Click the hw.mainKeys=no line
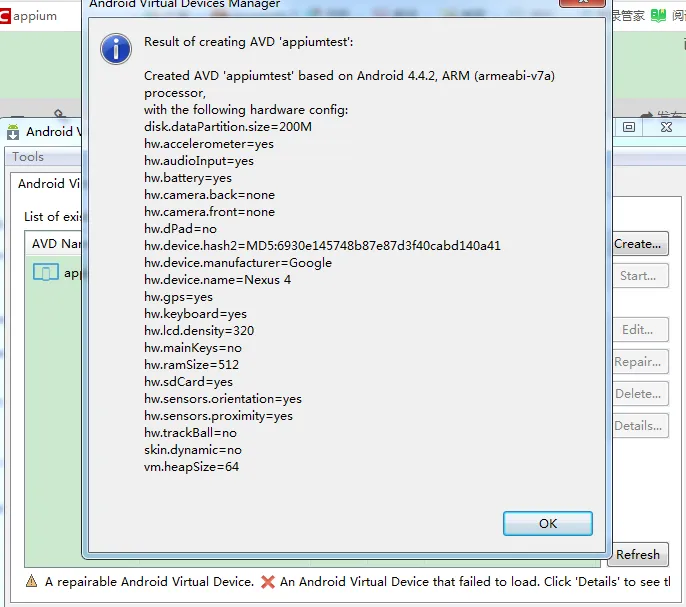686x607 pixels. click(192, 347)
